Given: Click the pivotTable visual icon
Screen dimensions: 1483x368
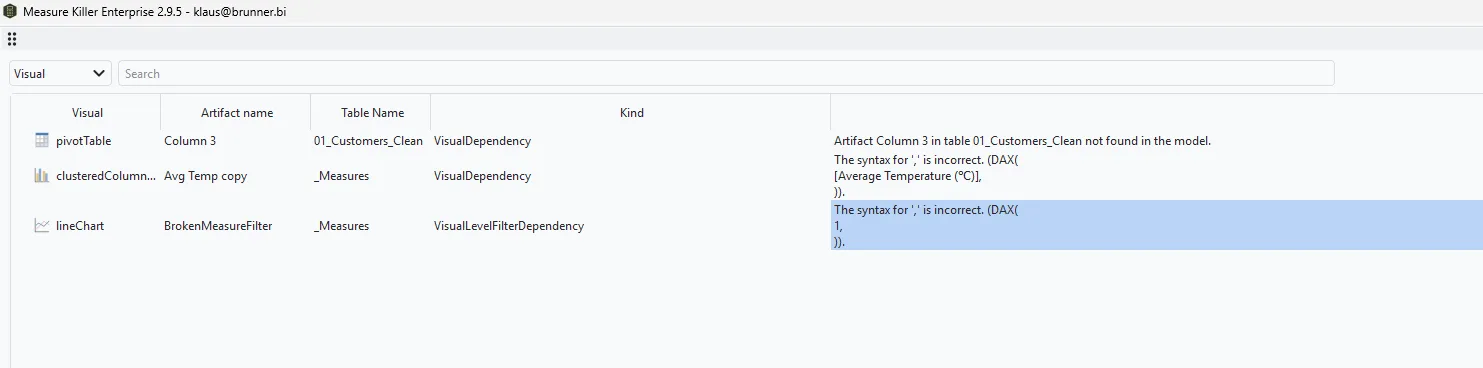Looking at the screenshot, I should click(x=42, y=141).
